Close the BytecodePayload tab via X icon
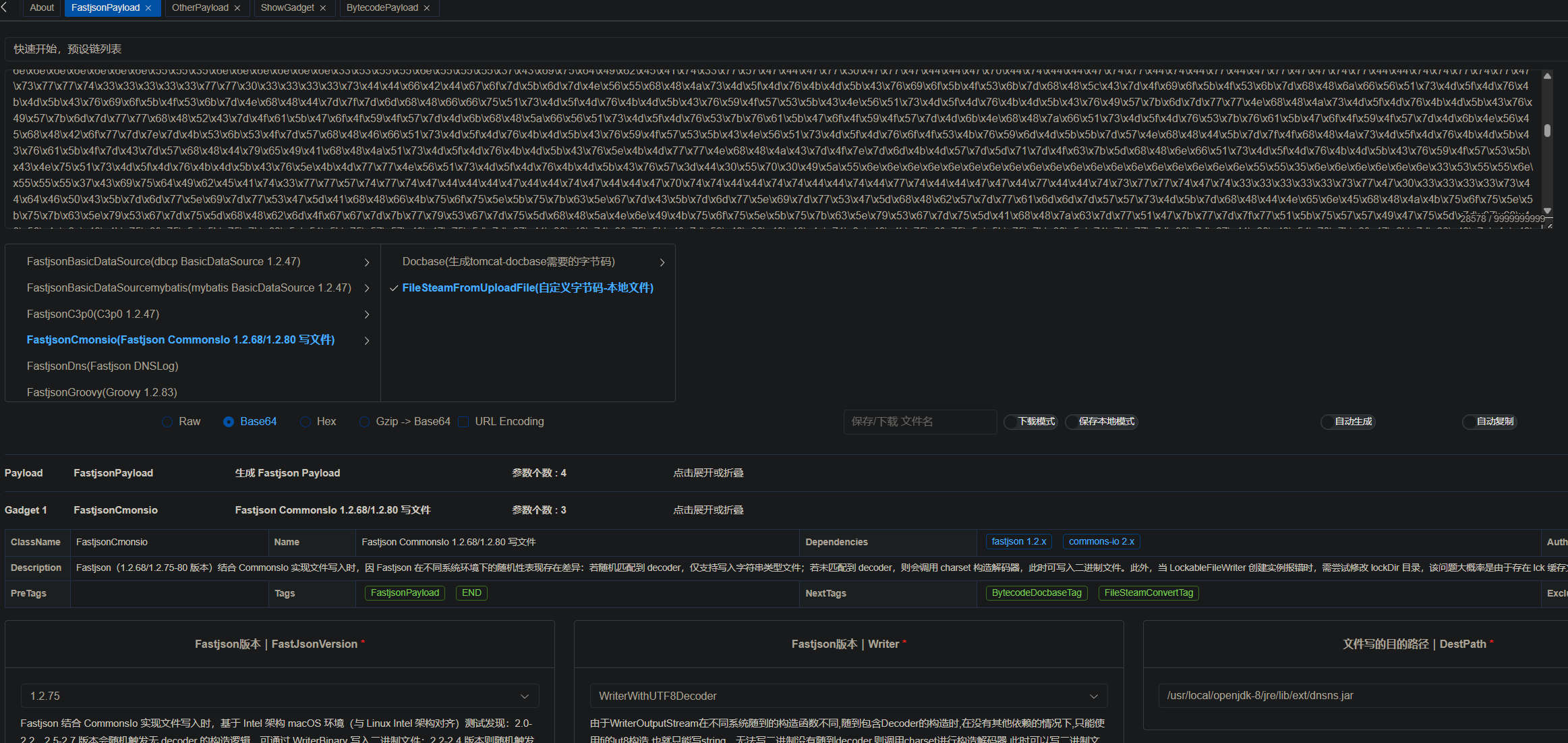This screenshot has height=743, width=1568. coord(427,8)
